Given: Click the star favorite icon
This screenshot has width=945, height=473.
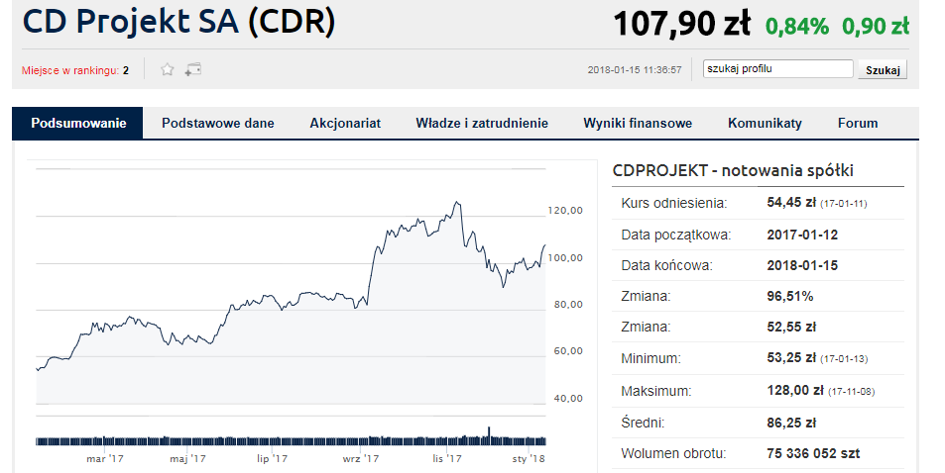Looking at the screenshot, I should click(168, 70).
